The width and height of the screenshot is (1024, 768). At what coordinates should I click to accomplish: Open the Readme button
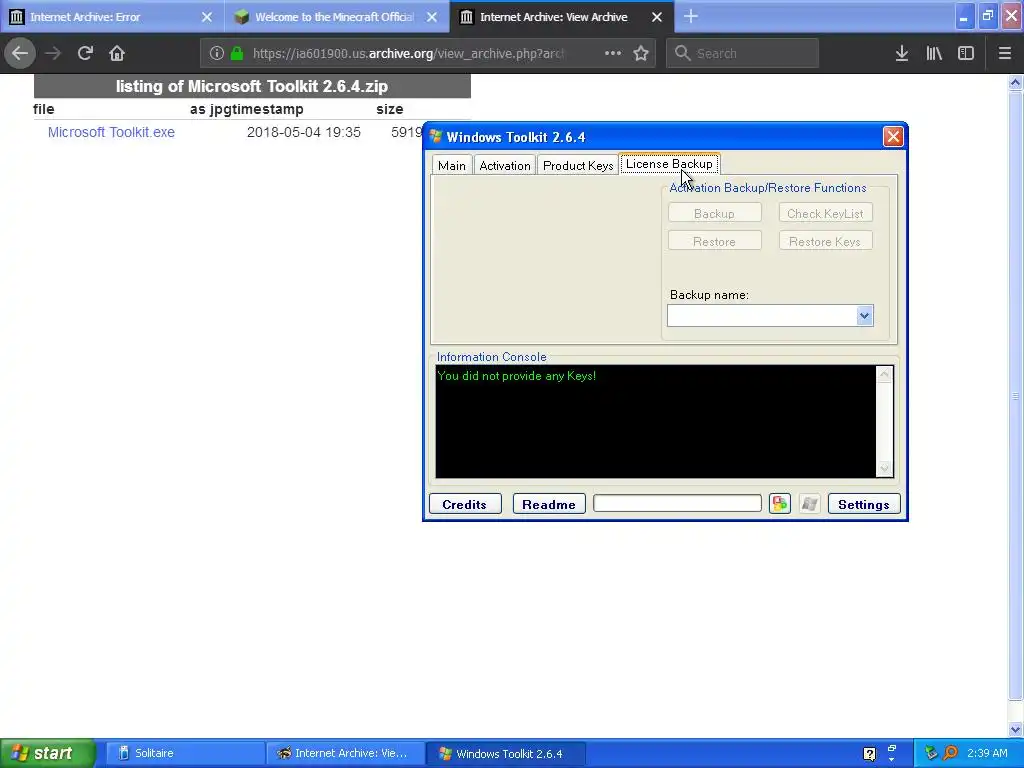click(549, 504)
